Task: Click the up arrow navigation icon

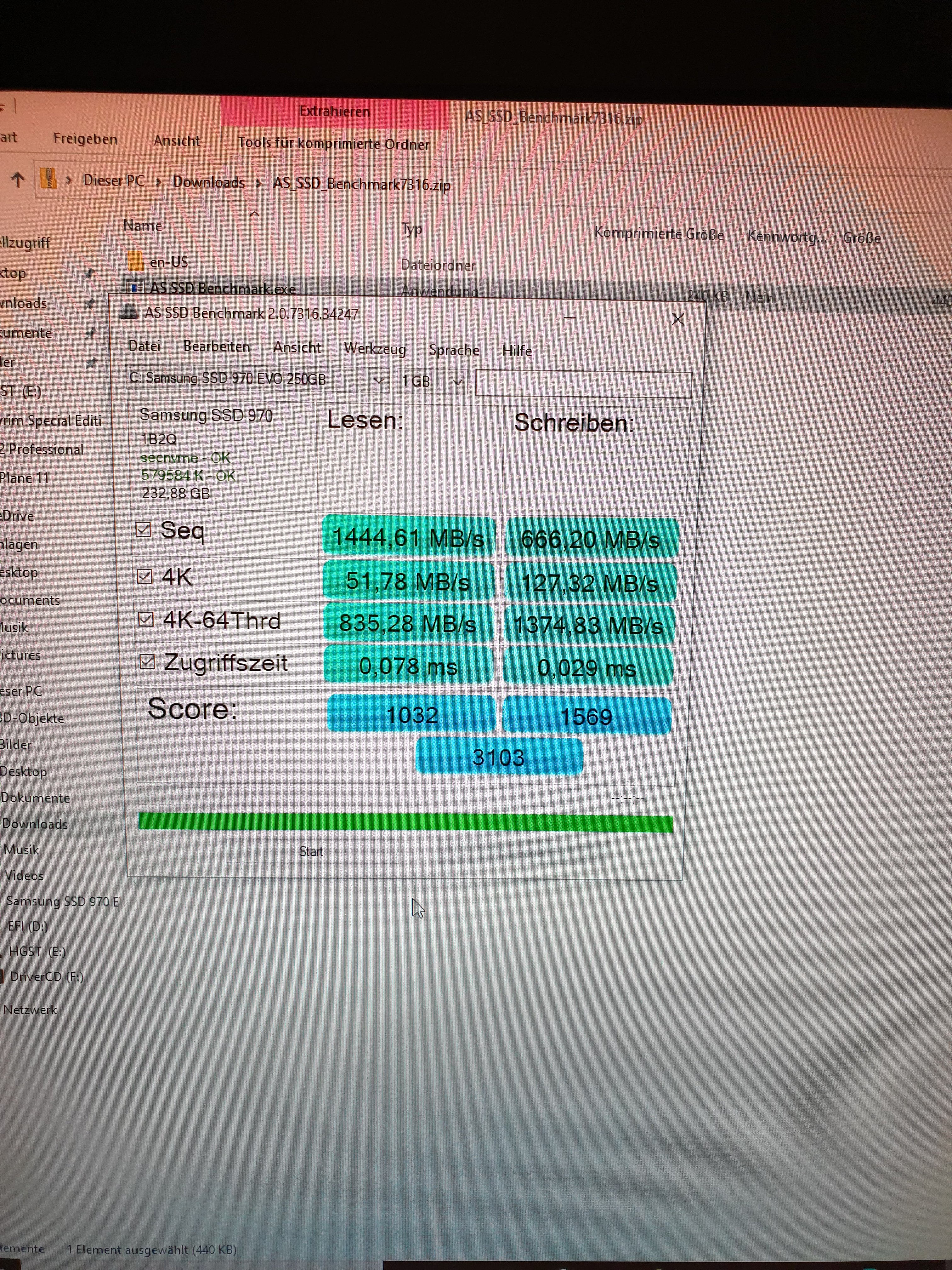Action: pyautogui.click(x=18, y=180)
